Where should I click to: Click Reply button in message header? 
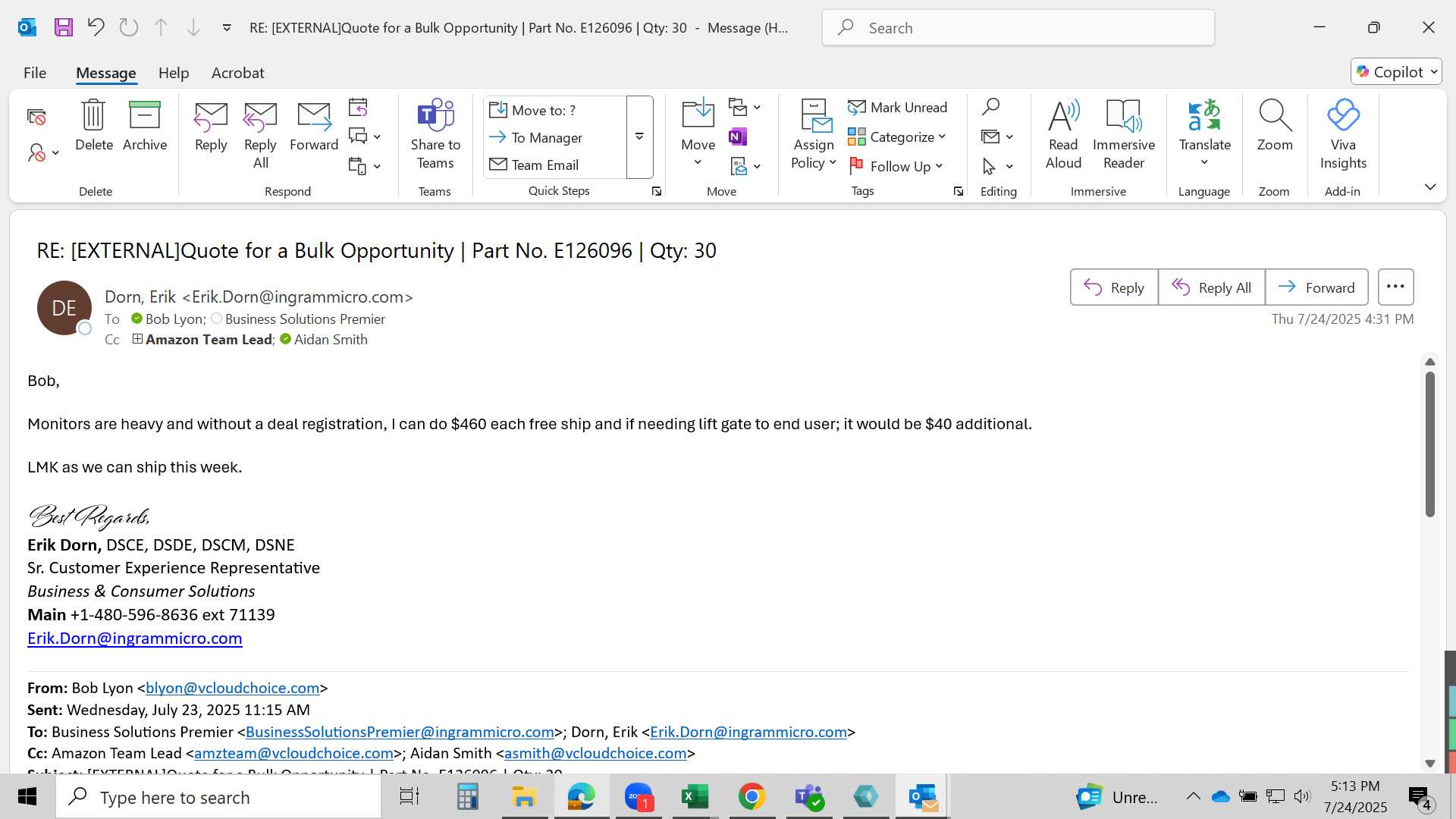(x=1114, y=287)
